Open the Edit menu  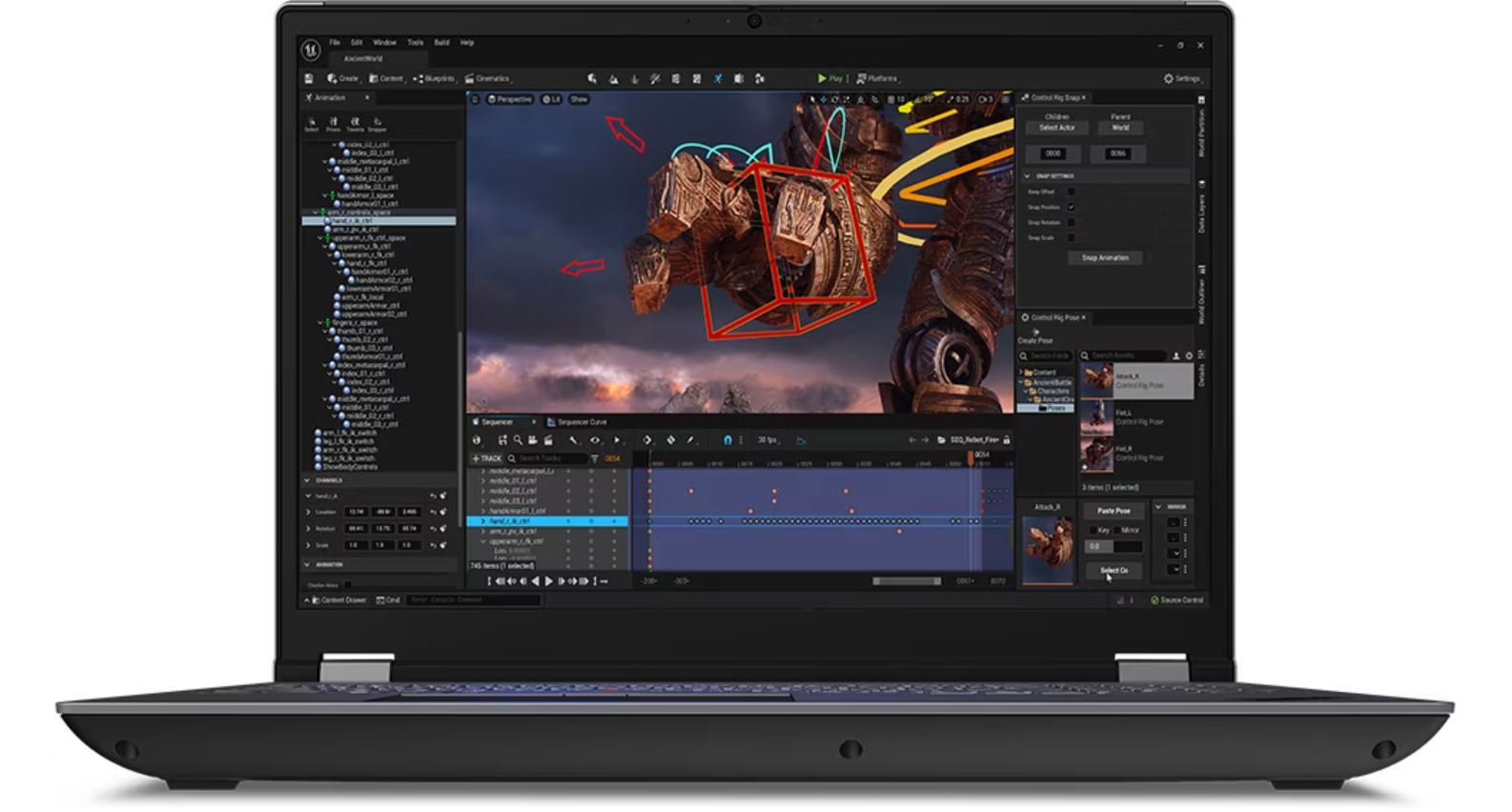(357, 43)
